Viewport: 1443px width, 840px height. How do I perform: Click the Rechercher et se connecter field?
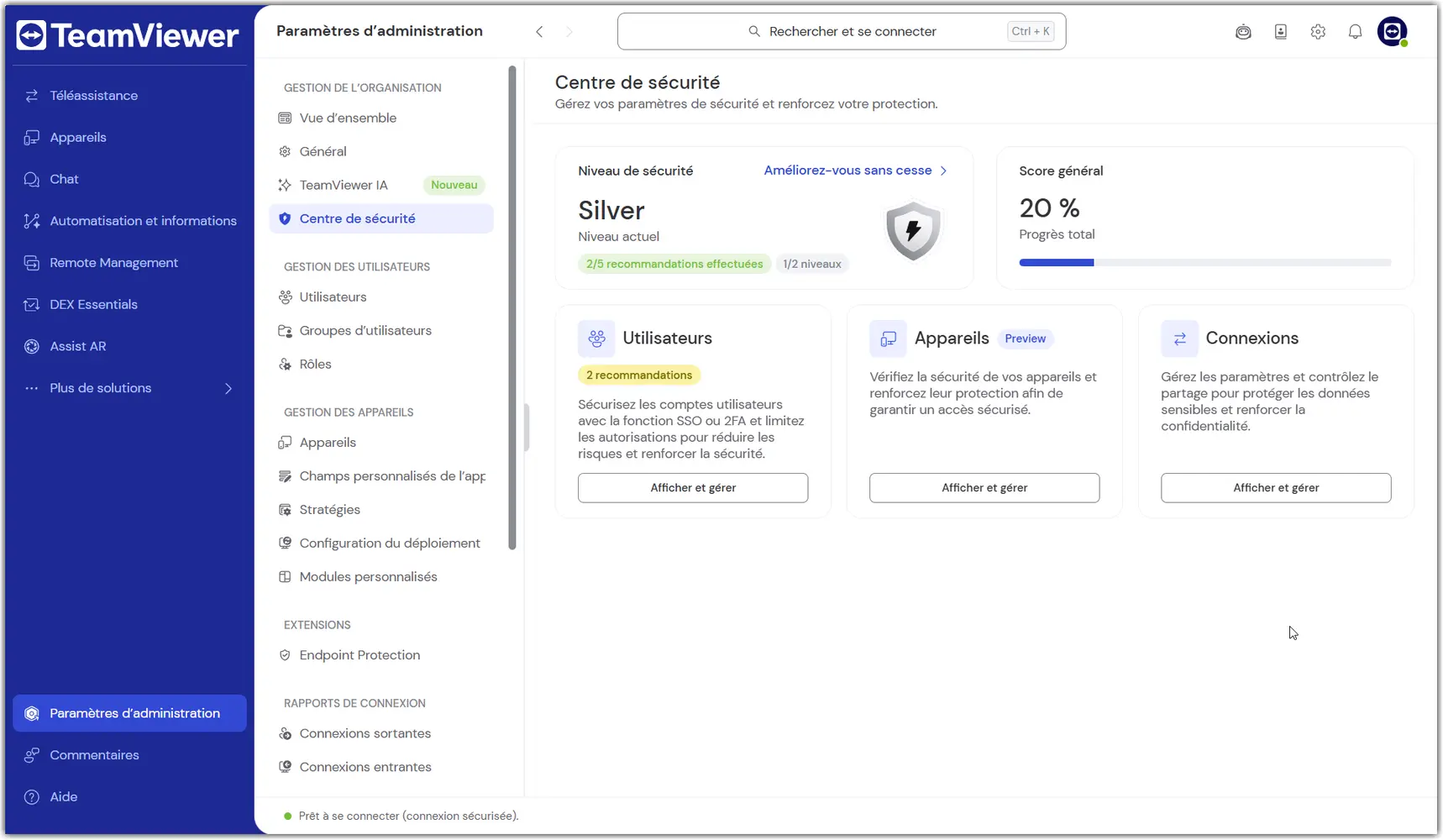click(842, 32)
